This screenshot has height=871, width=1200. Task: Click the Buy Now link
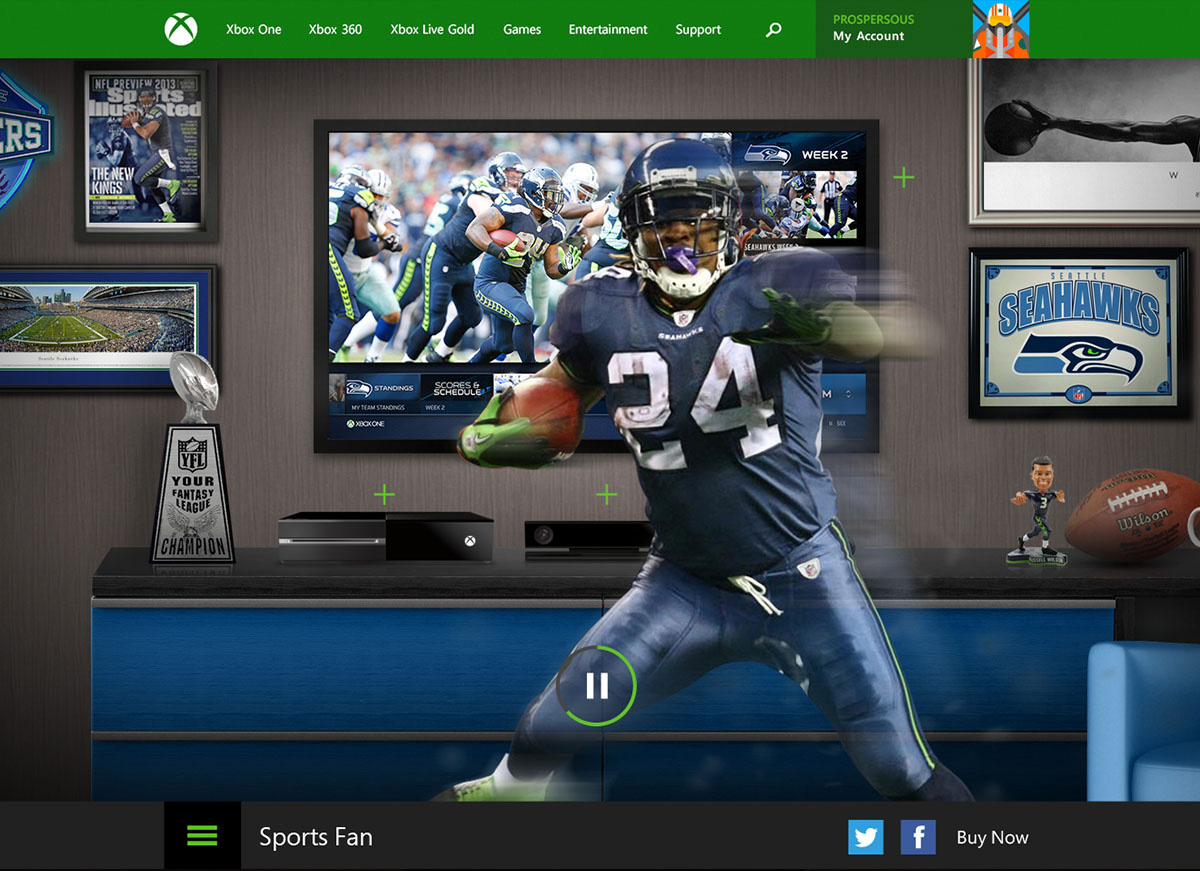coord(992,838)
